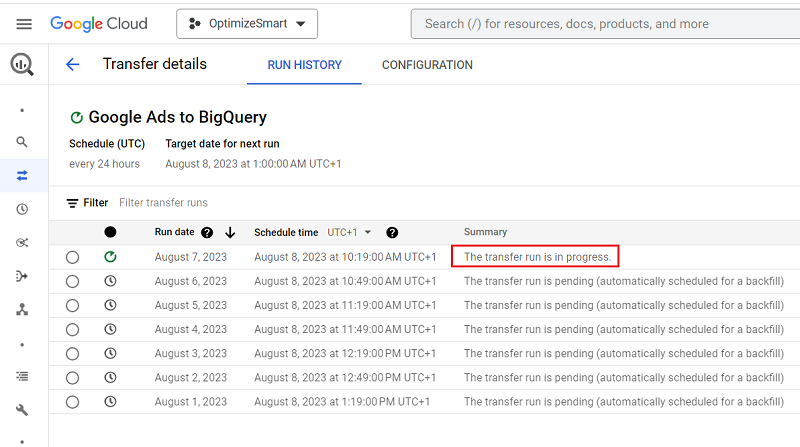Click the 'August 3, 2023' run date

(191, 354)
